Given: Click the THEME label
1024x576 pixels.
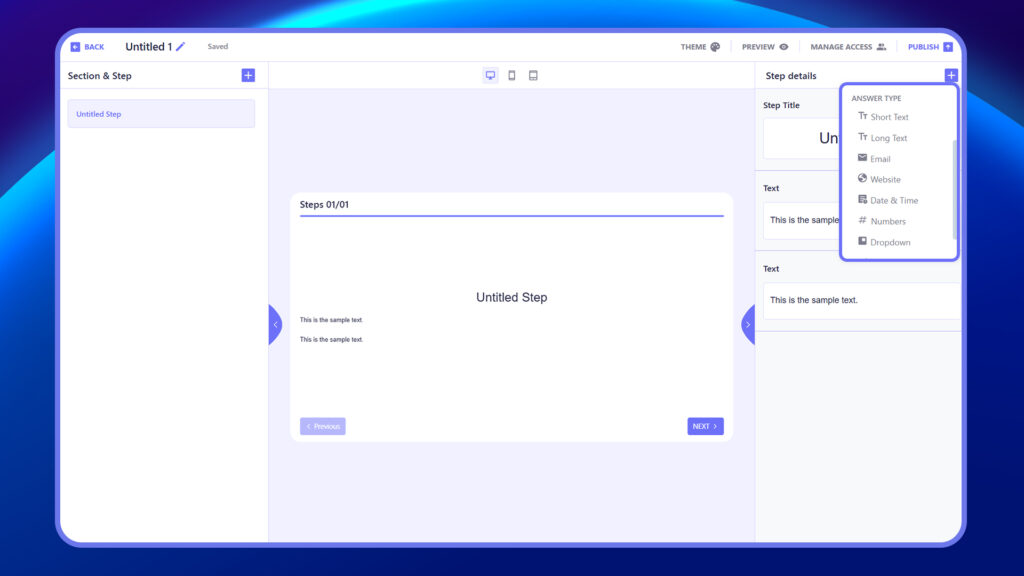Looking at the screenshot, I should pos(693,47).
